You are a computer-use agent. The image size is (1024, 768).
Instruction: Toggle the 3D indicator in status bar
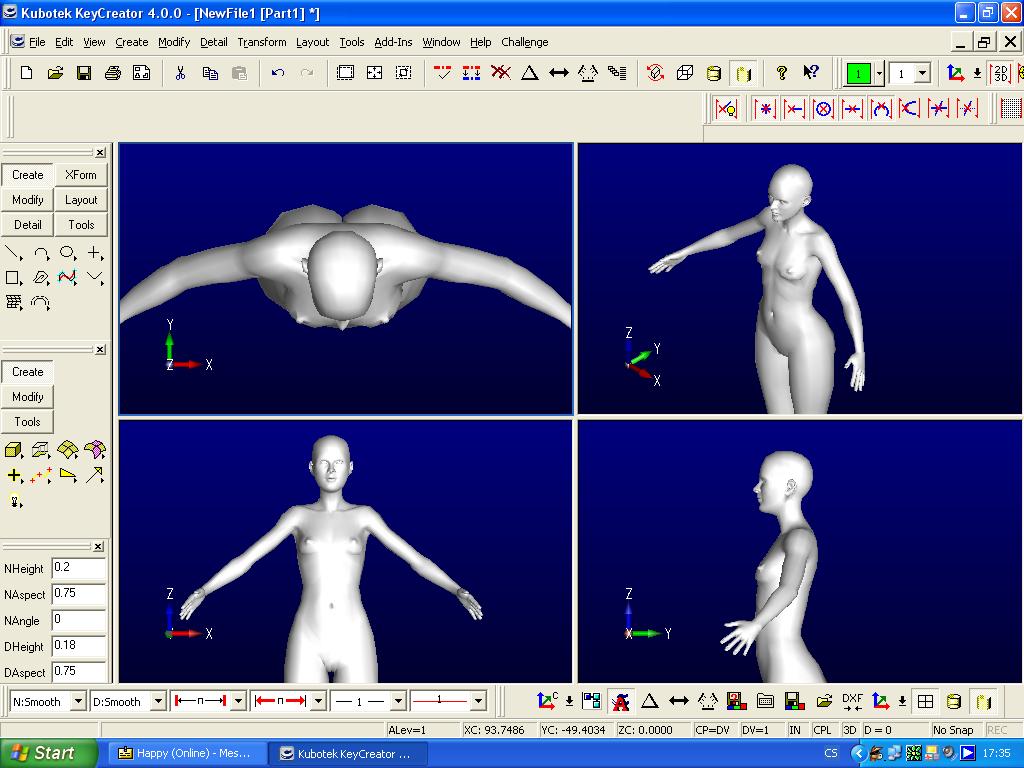coord(849,730)
